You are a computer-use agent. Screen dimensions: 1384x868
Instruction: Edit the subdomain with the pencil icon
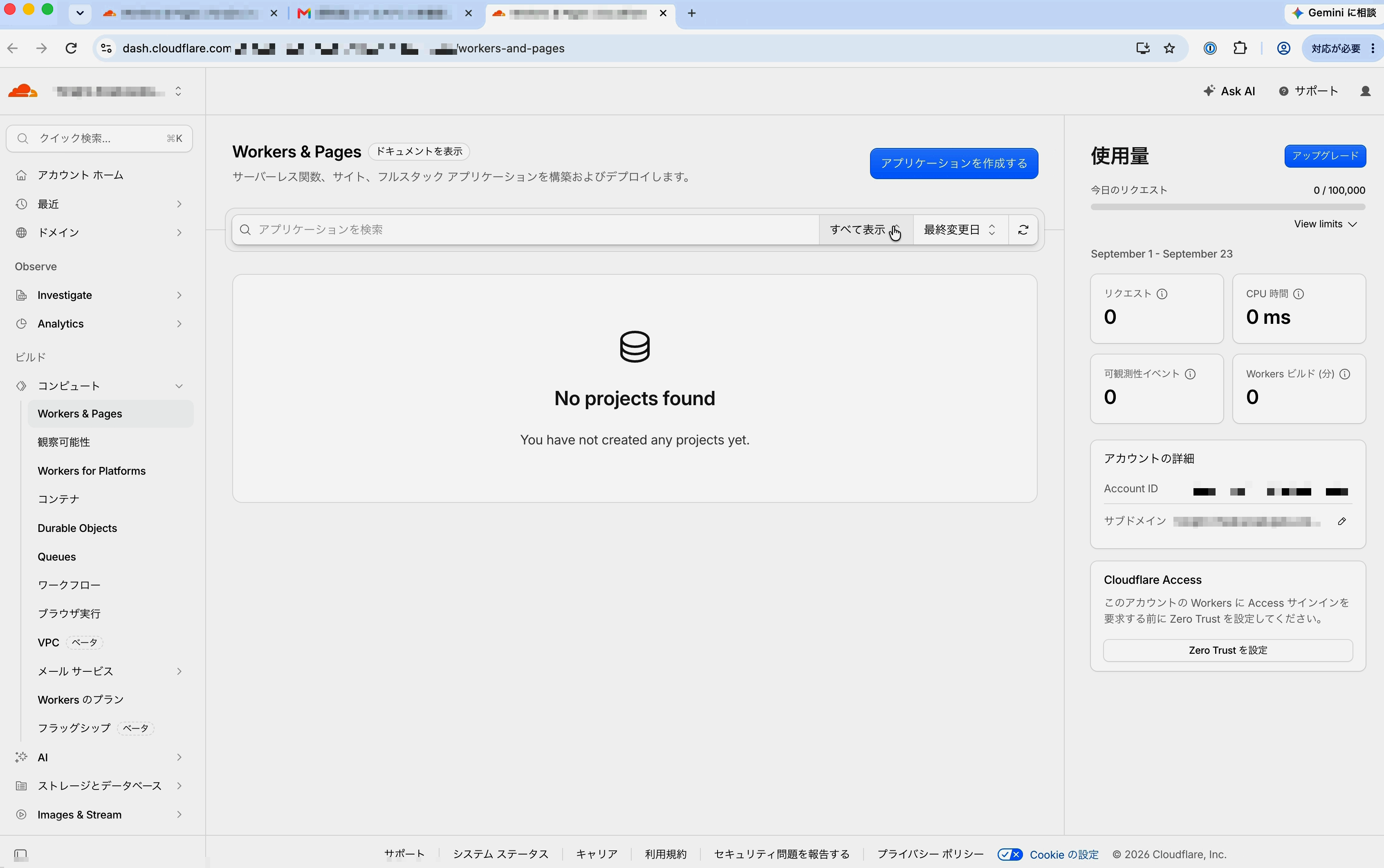click(x=1341, y=521)
